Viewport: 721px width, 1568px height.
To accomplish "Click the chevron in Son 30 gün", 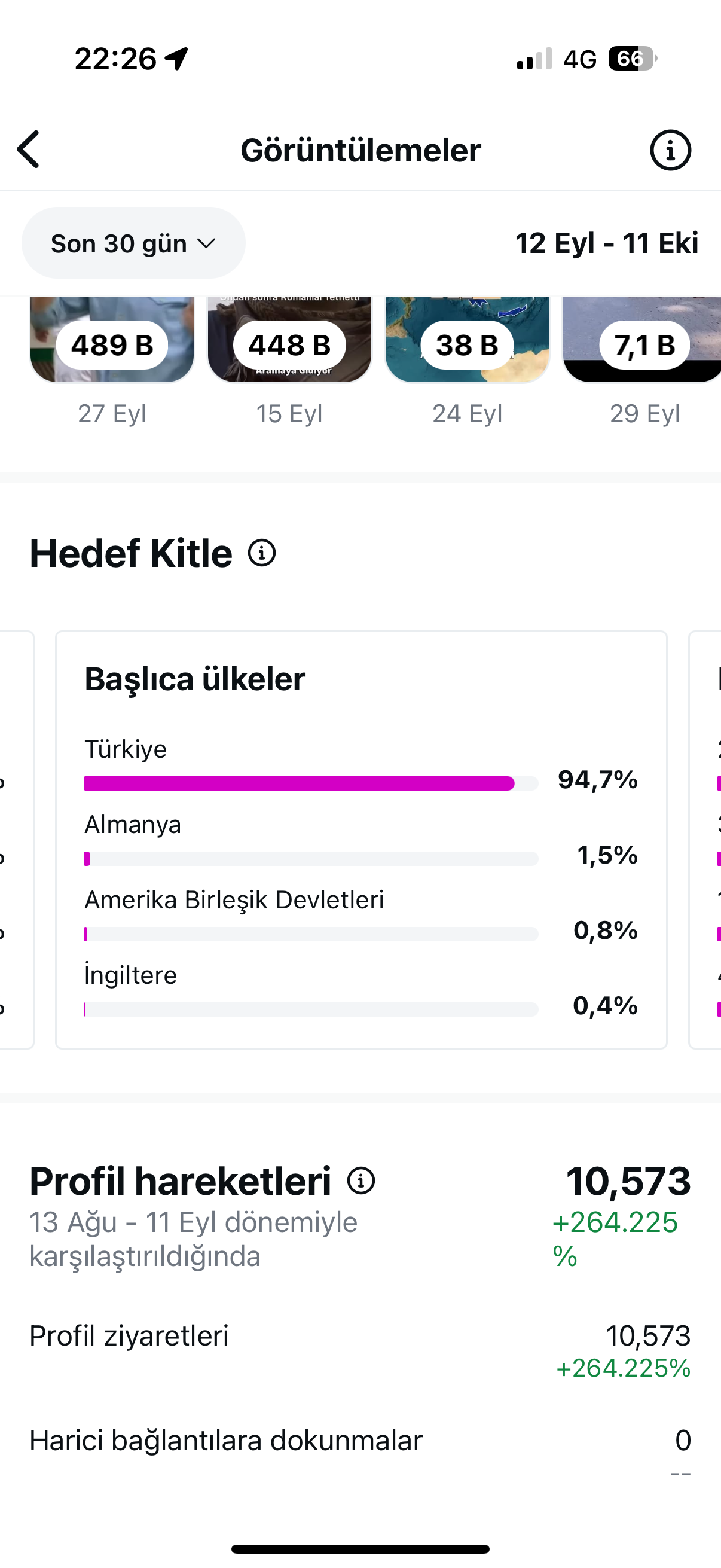I will (x=207, y=243).
